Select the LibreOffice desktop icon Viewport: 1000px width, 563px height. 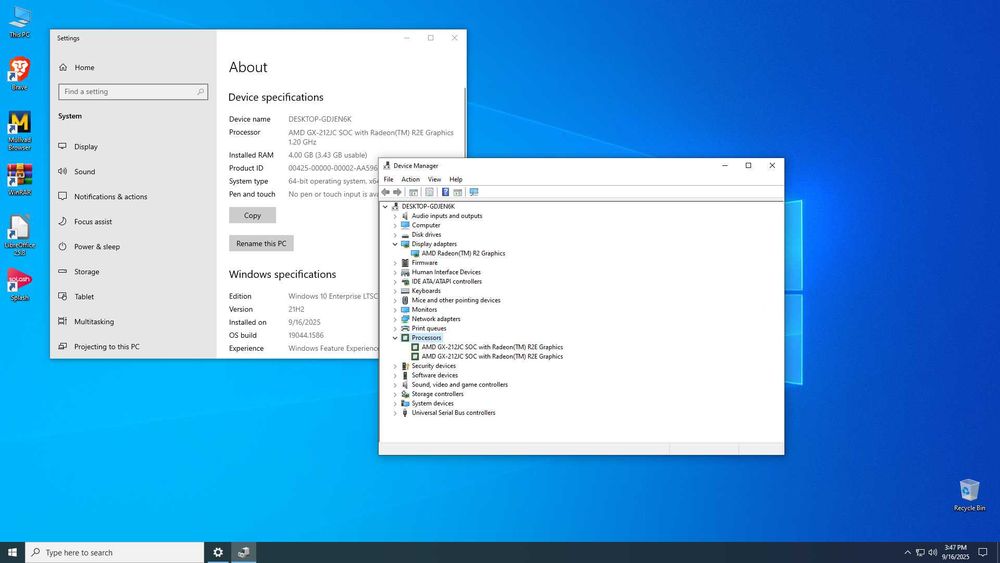[19, 235]
